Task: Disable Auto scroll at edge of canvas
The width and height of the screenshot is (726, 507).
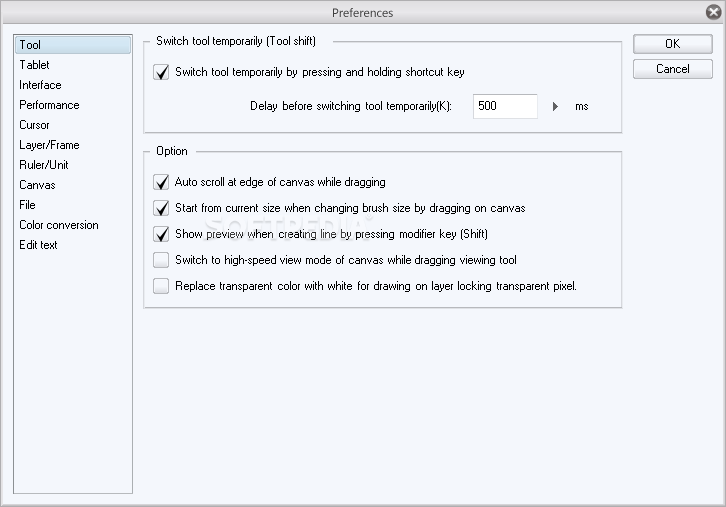Action: (x=161, y=182)
